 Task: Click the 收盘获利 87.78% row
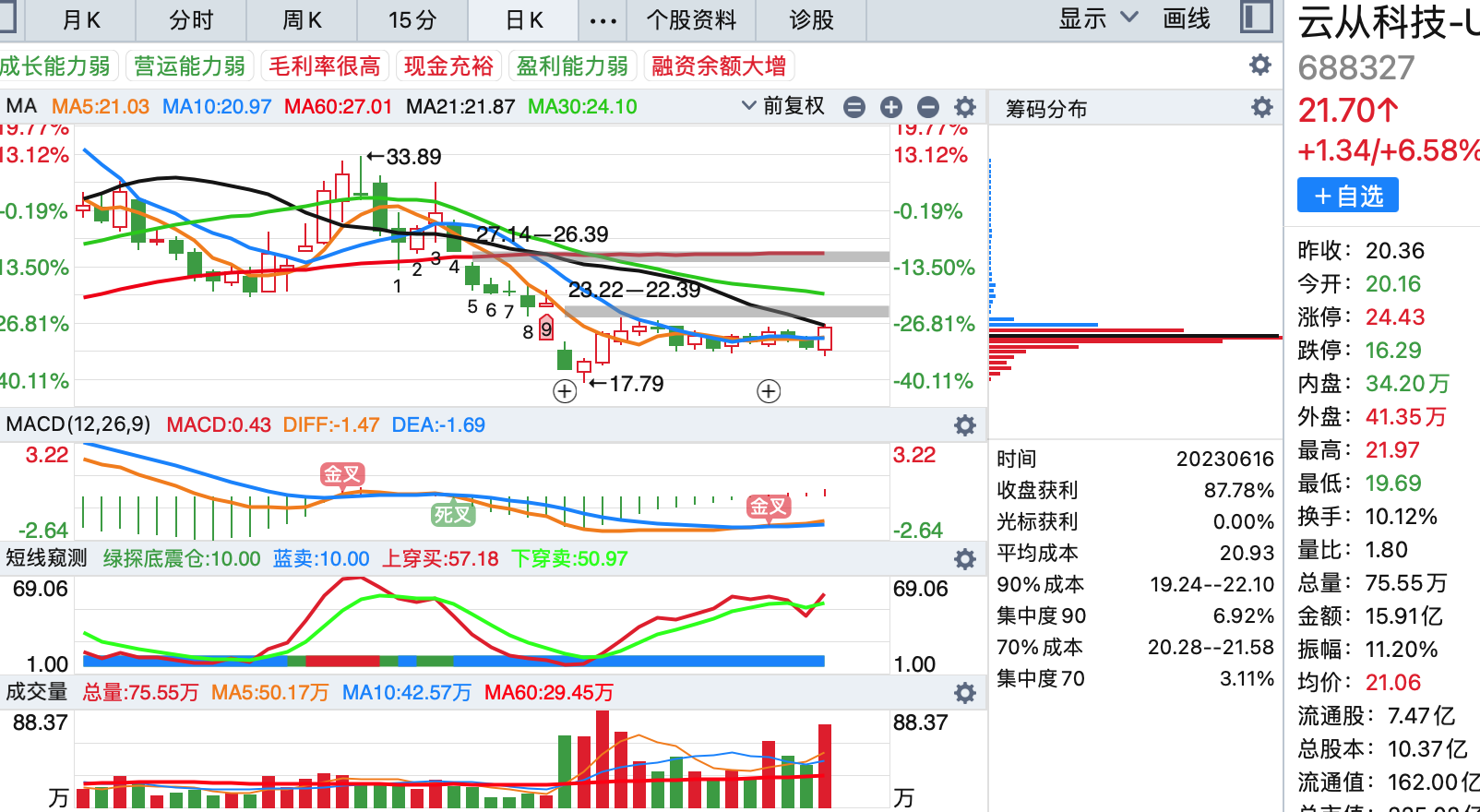click(1135, 490)
